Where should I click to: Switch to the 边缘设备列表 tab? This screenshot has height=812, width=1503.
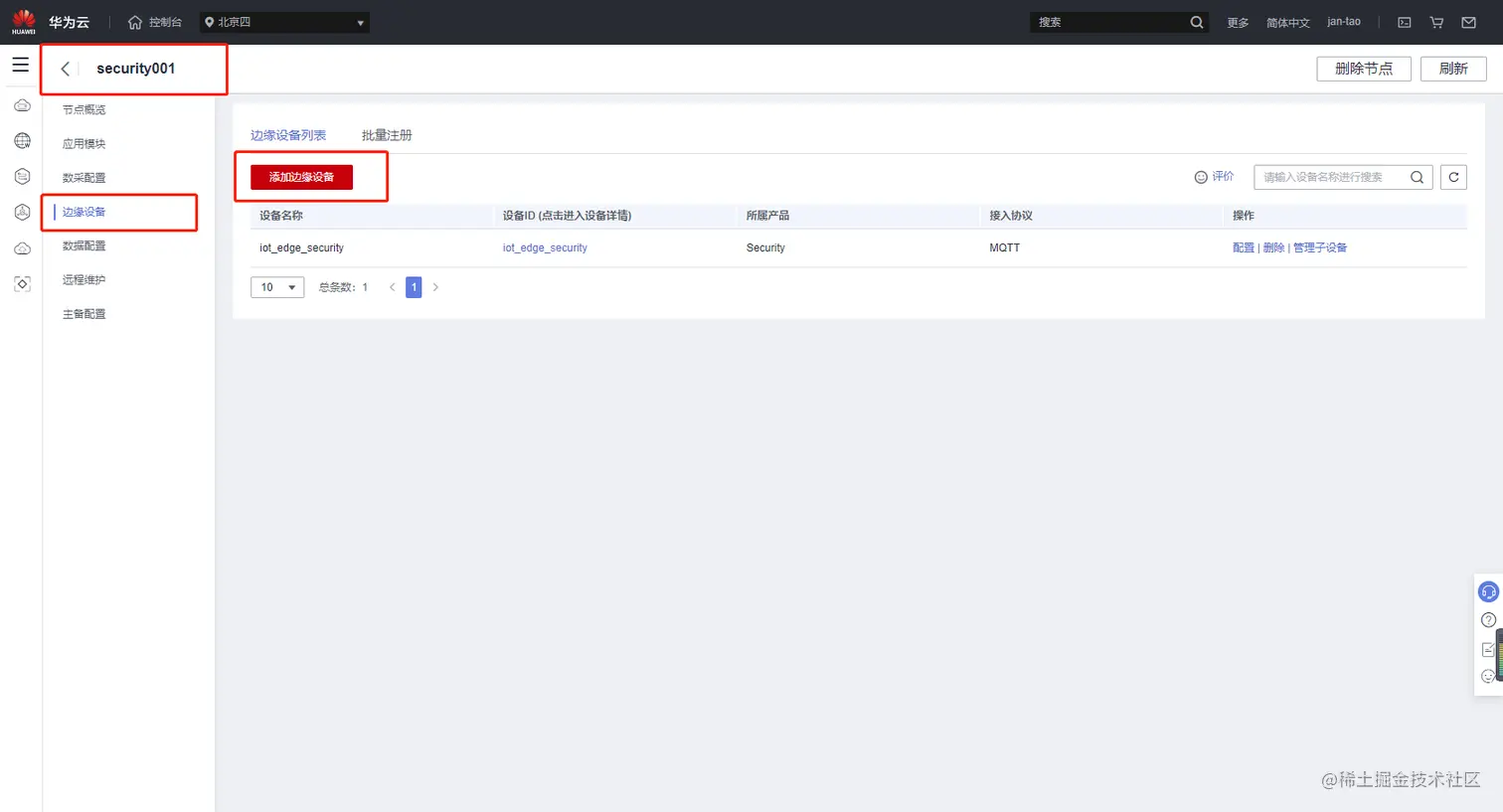pyautogui.click(x=288, y=135)
